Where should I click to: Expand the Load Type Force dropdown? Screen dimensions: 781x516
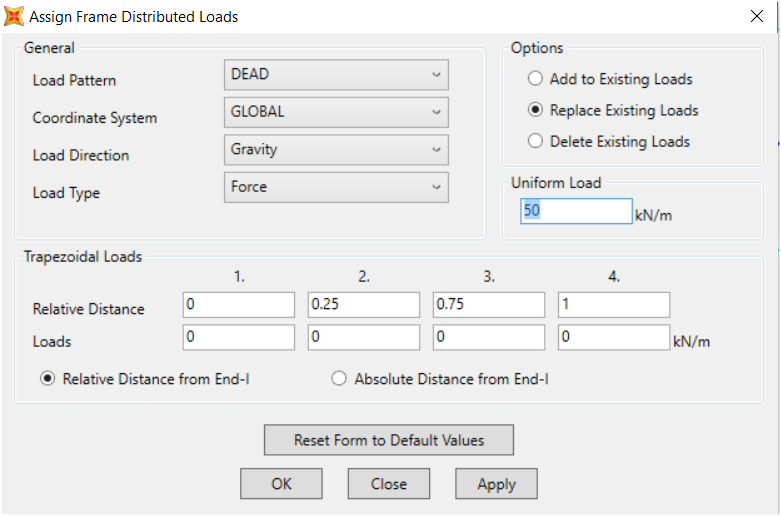click(x=336, y=187)
